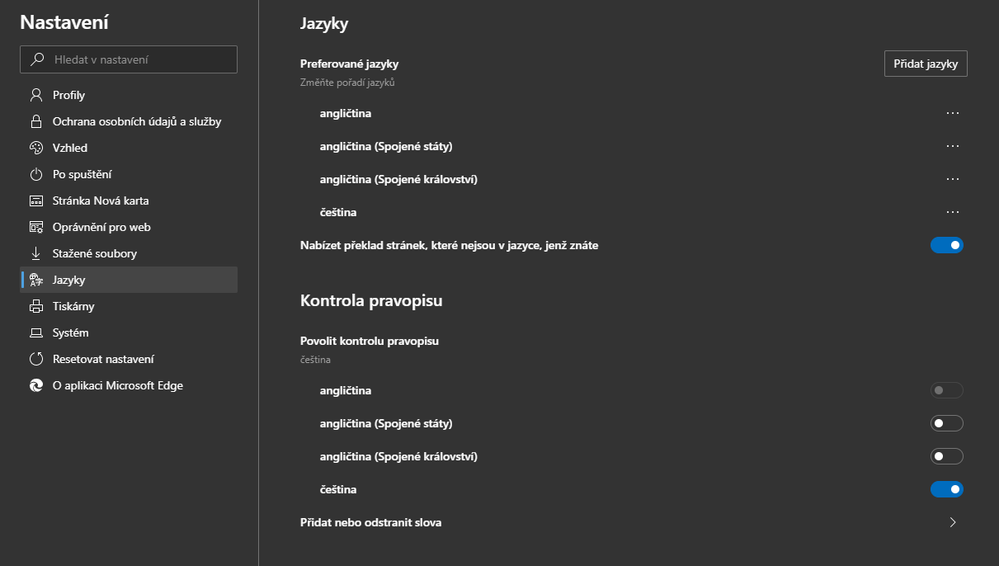
Task: Click the Vzhled palette icon
Action: [36, 148]
